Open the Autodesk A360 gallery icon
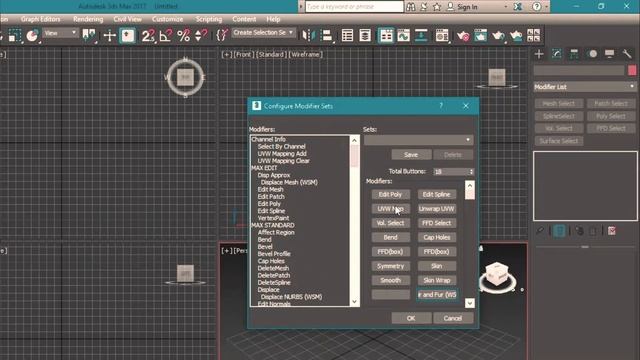 pos(533,36)
